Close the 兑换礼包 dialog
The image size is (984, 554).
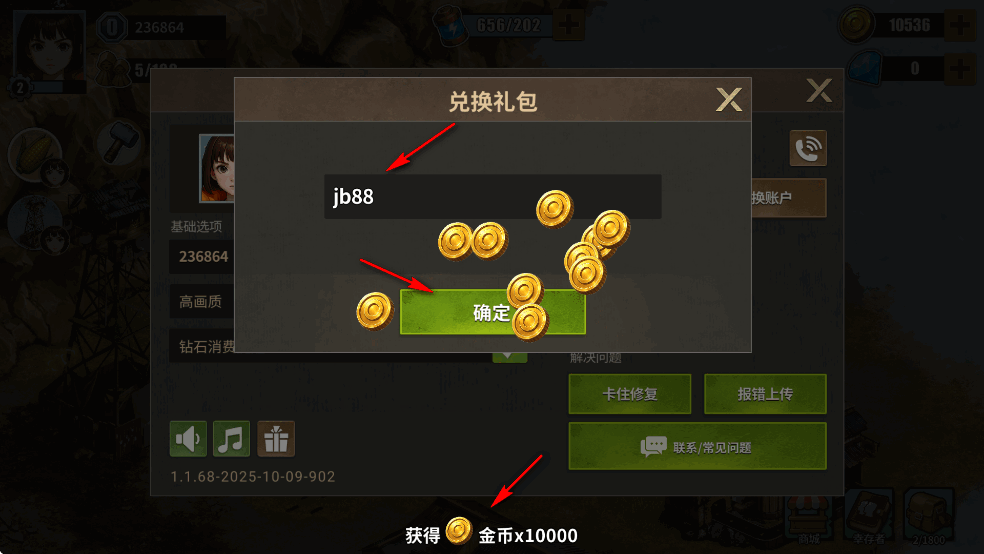(729, 99)
